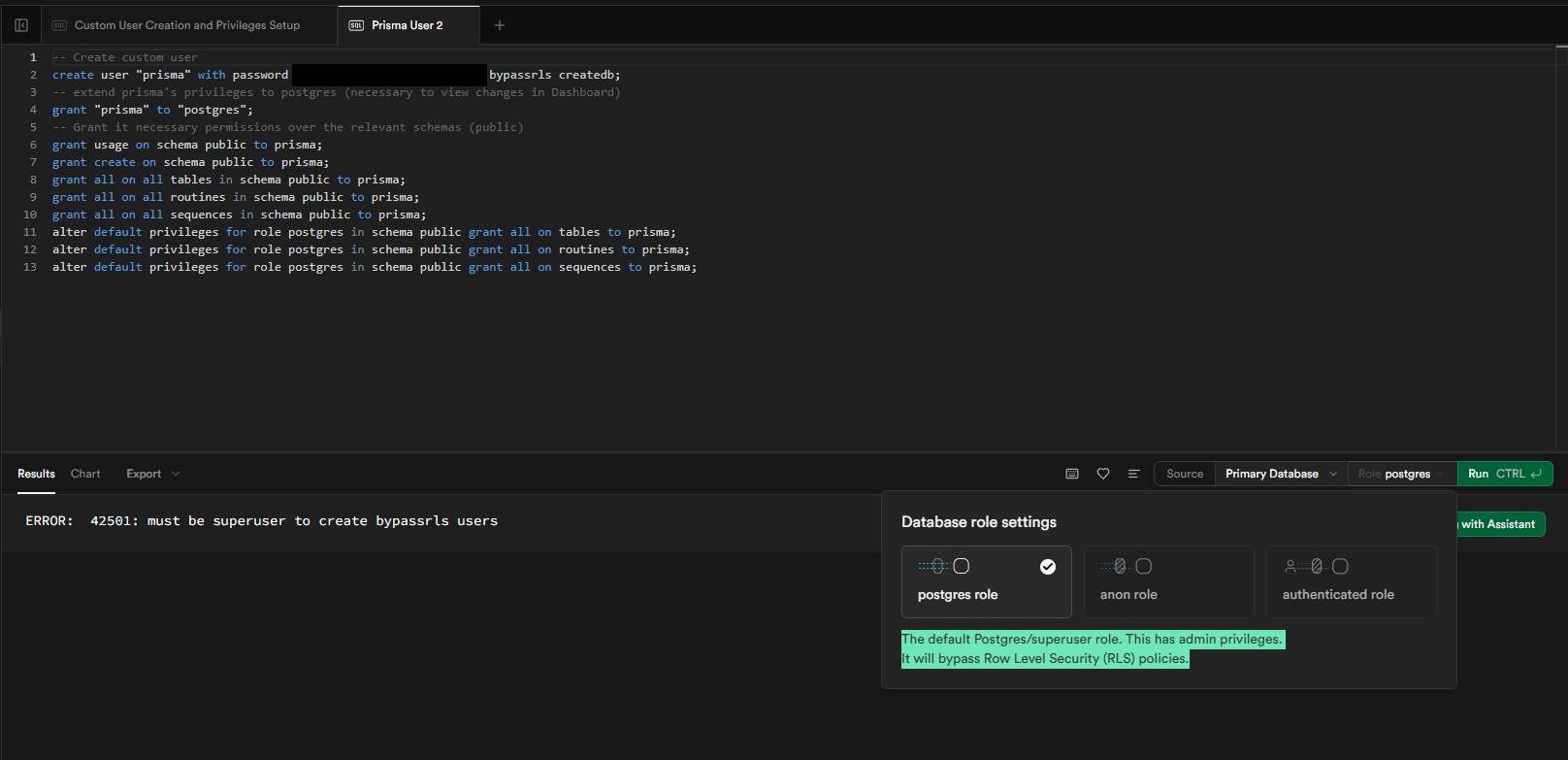Image resolution: width=1568 pixels, height=760 pixels.
Task: Select the postgres role option
Action: click(987, 581)
